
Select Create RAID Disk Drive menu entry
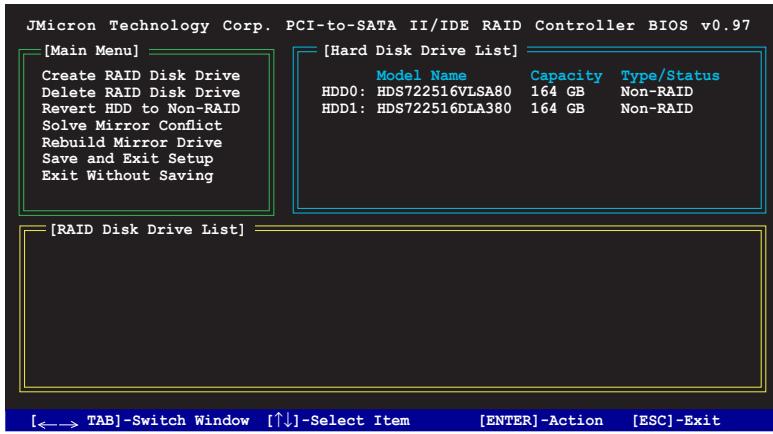click(141, 75)
